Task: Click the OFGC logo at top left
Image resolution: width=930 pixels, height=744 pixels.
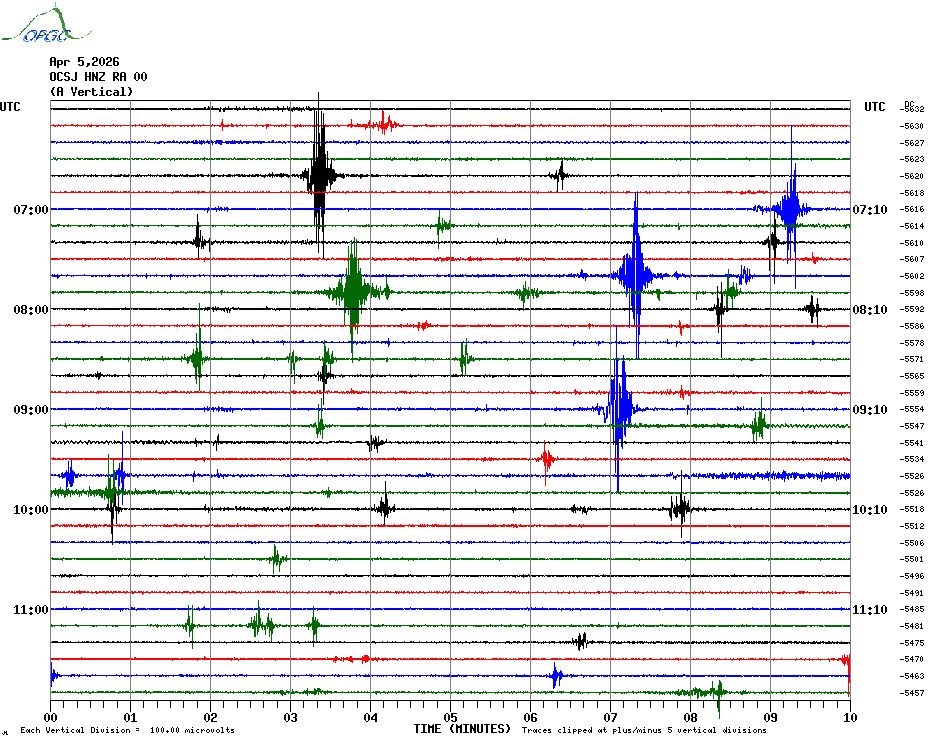Action: [x=40, y=26]
